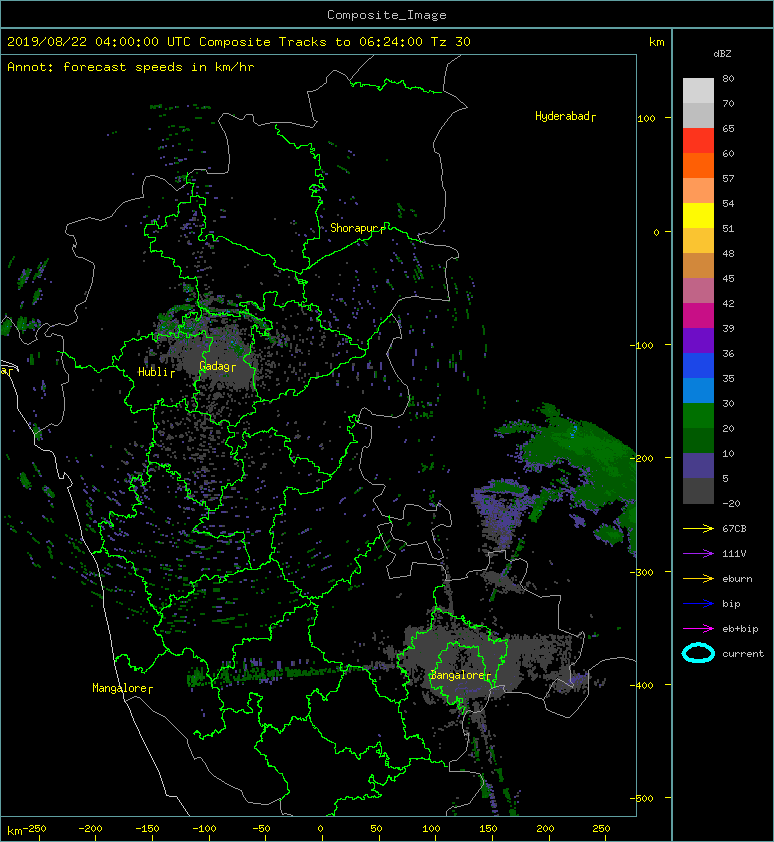
Task: Pick the light blue swatch between 35 and 30 dBZ
Action: (698, 390)
